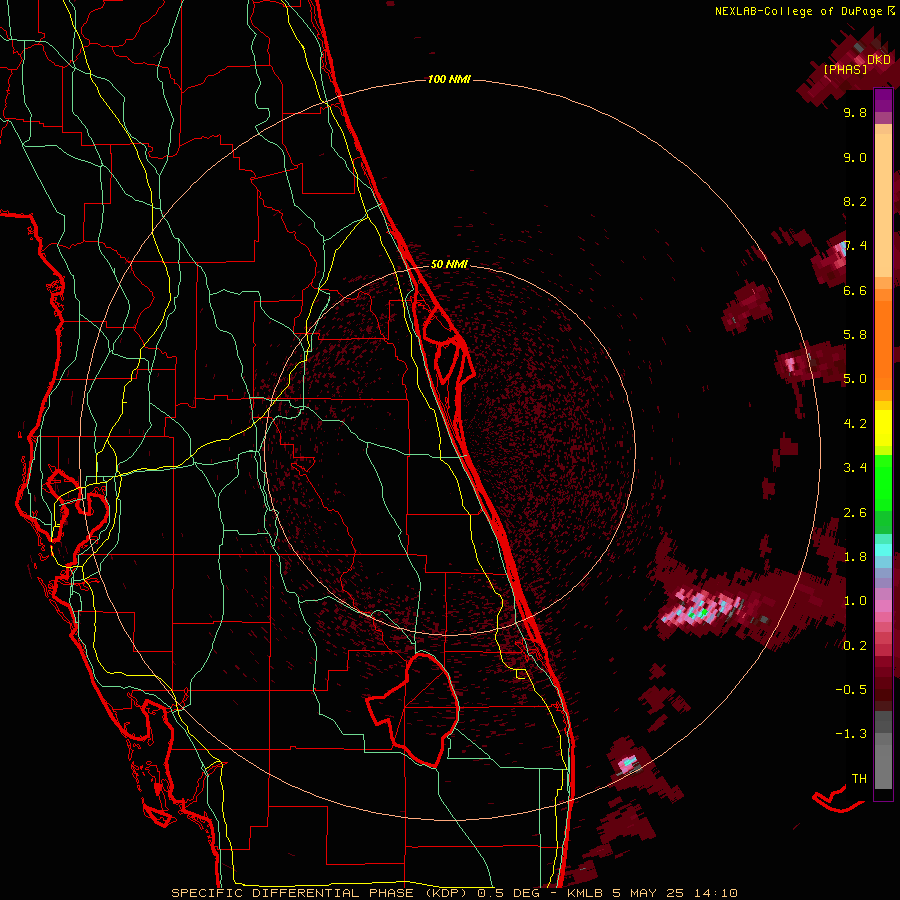This screenshot has width=900, height=900.
Task: Select the orange band on the color scale
Action: point(883,344)
